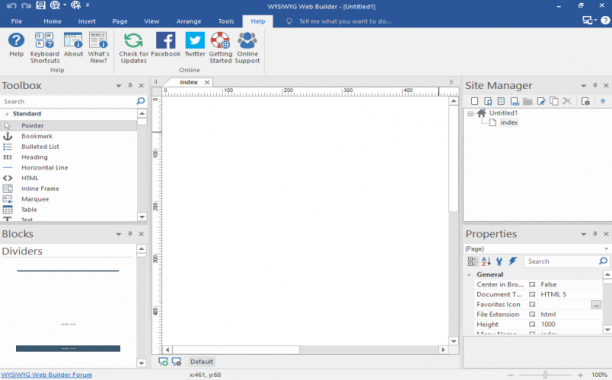
Task: Toggle the File Extension property marker
Action: 532,314
